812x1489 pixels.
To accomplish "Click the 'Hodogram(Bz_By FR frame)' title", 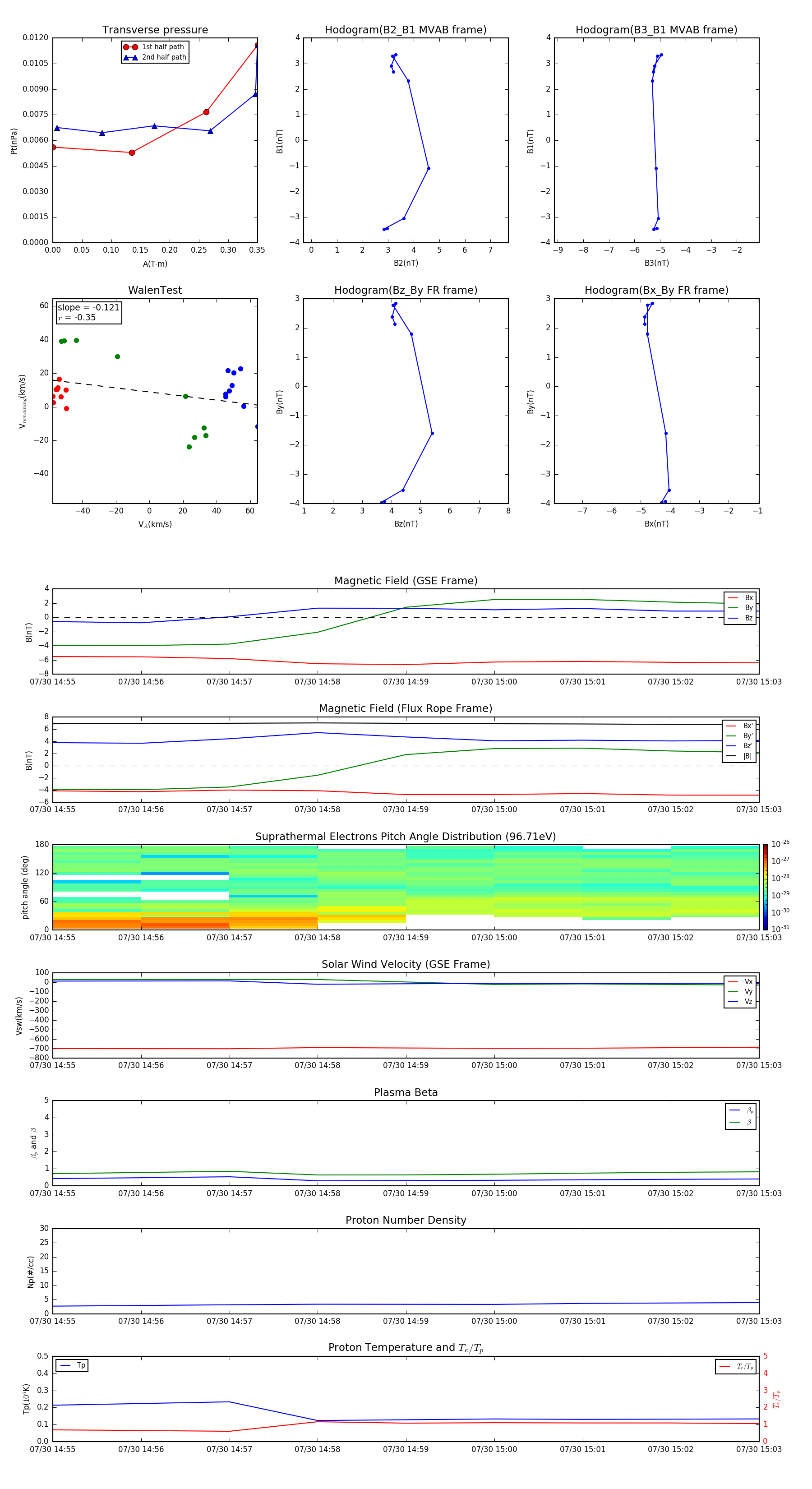I will click(406, 290).
